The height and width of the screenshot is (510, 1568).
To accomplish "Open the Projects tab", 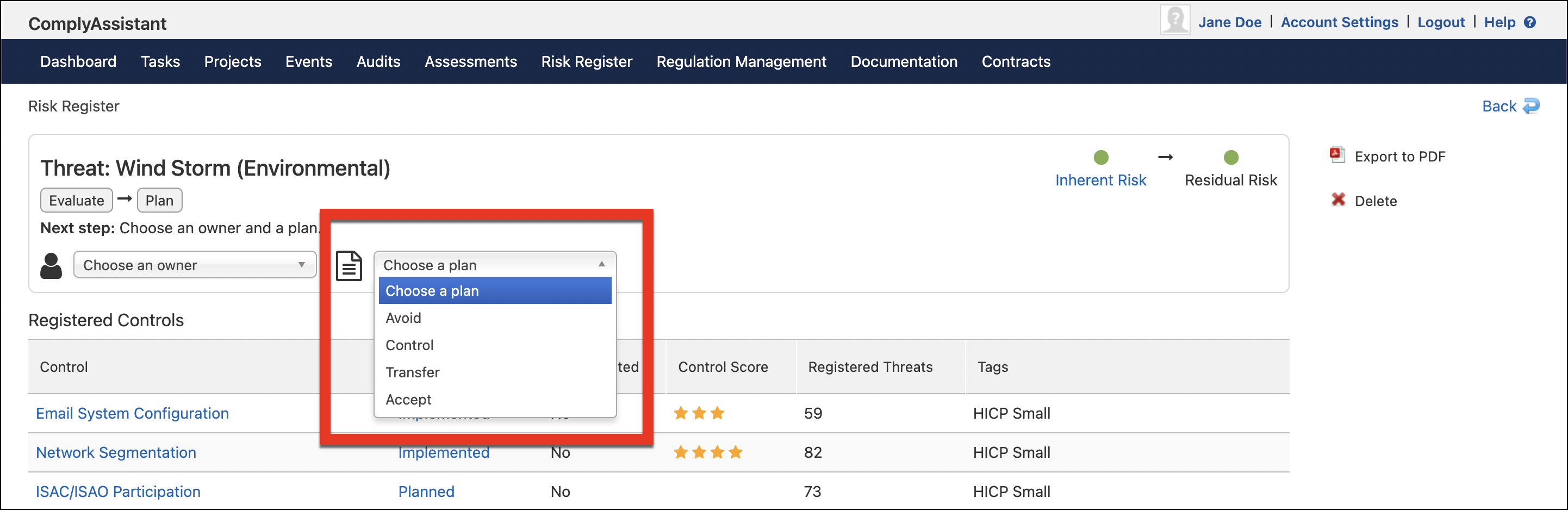I will click(x=233, y=61).
